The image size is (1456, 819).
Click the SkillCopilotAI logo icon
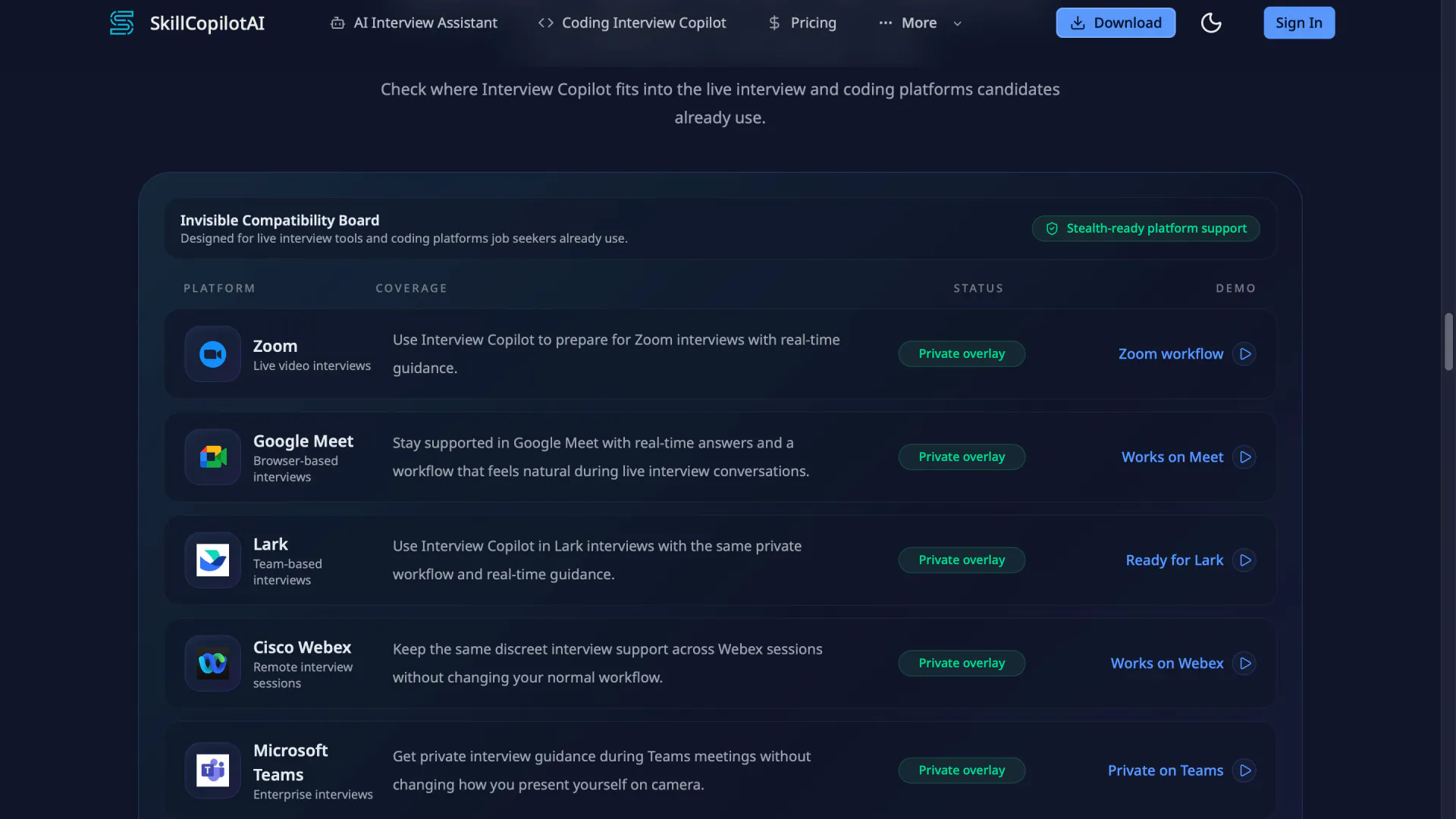(121, 23)
